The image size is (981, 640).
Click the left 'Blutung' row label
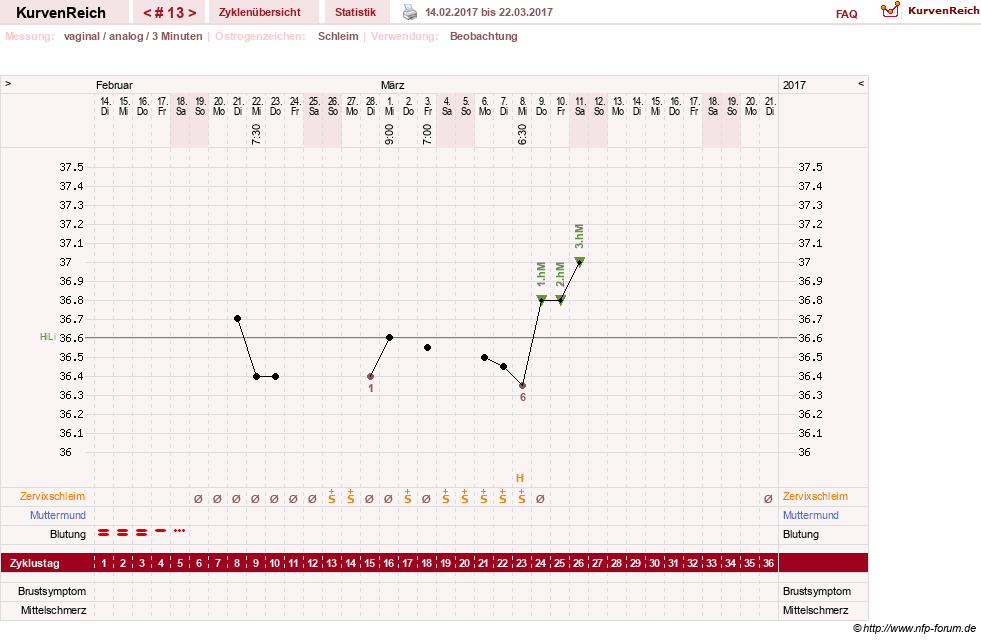point(68,534)
